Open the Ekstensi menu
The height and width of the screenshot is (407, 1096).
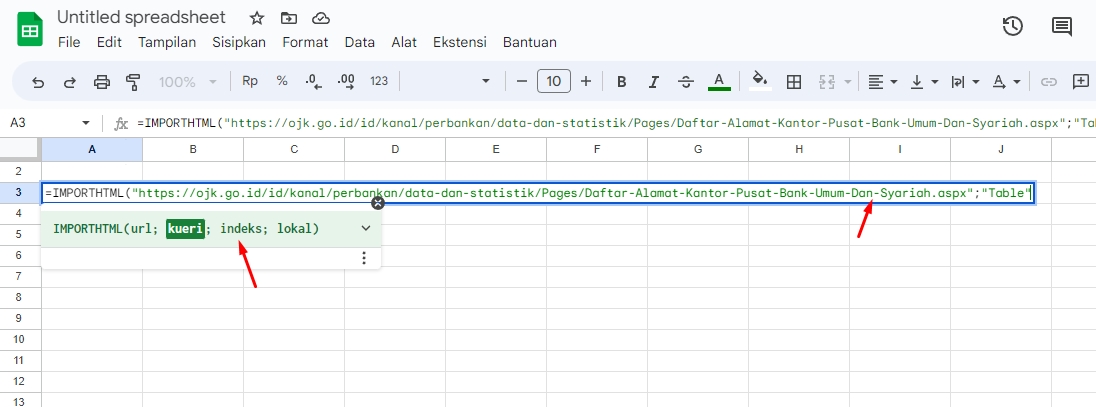coord(459,42)
